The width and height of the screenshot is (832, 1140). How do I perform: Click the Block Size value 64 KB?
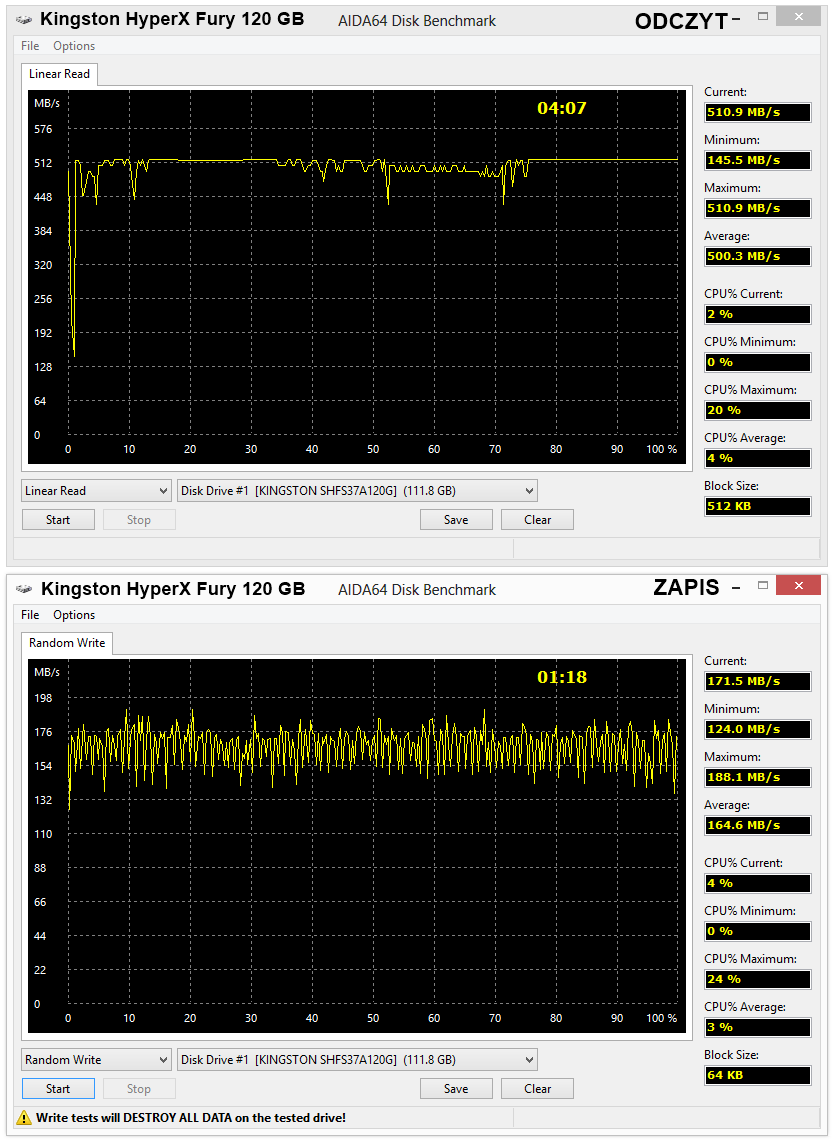757,1076
